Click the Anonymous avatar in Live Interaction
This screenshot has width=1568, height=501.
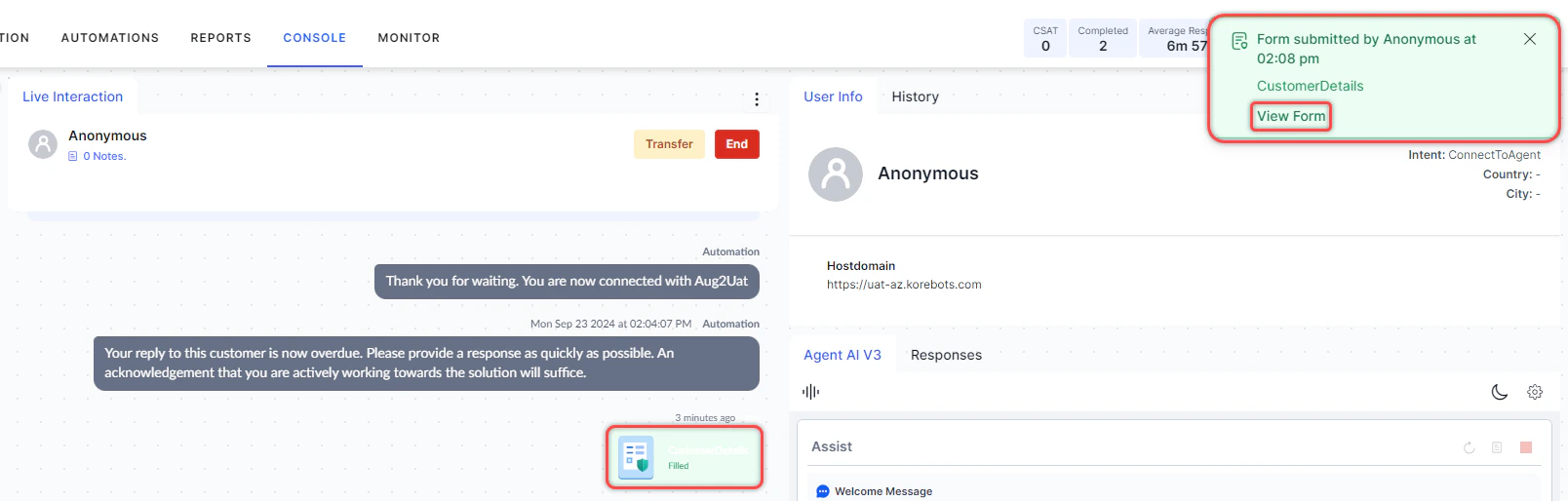[x=43, y=144]
